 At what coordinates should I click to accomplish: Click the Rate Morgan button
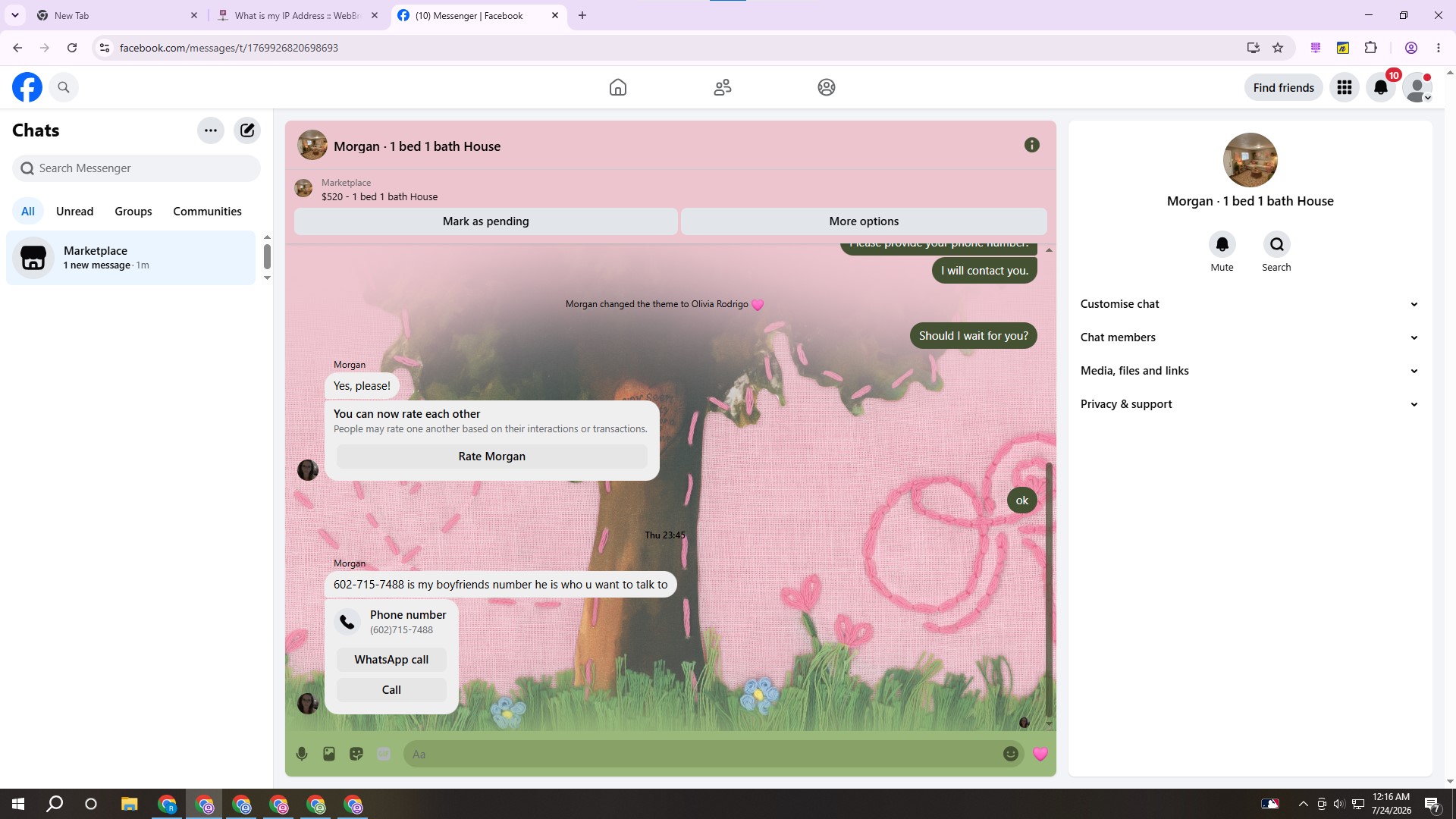[x=492, y=457]
